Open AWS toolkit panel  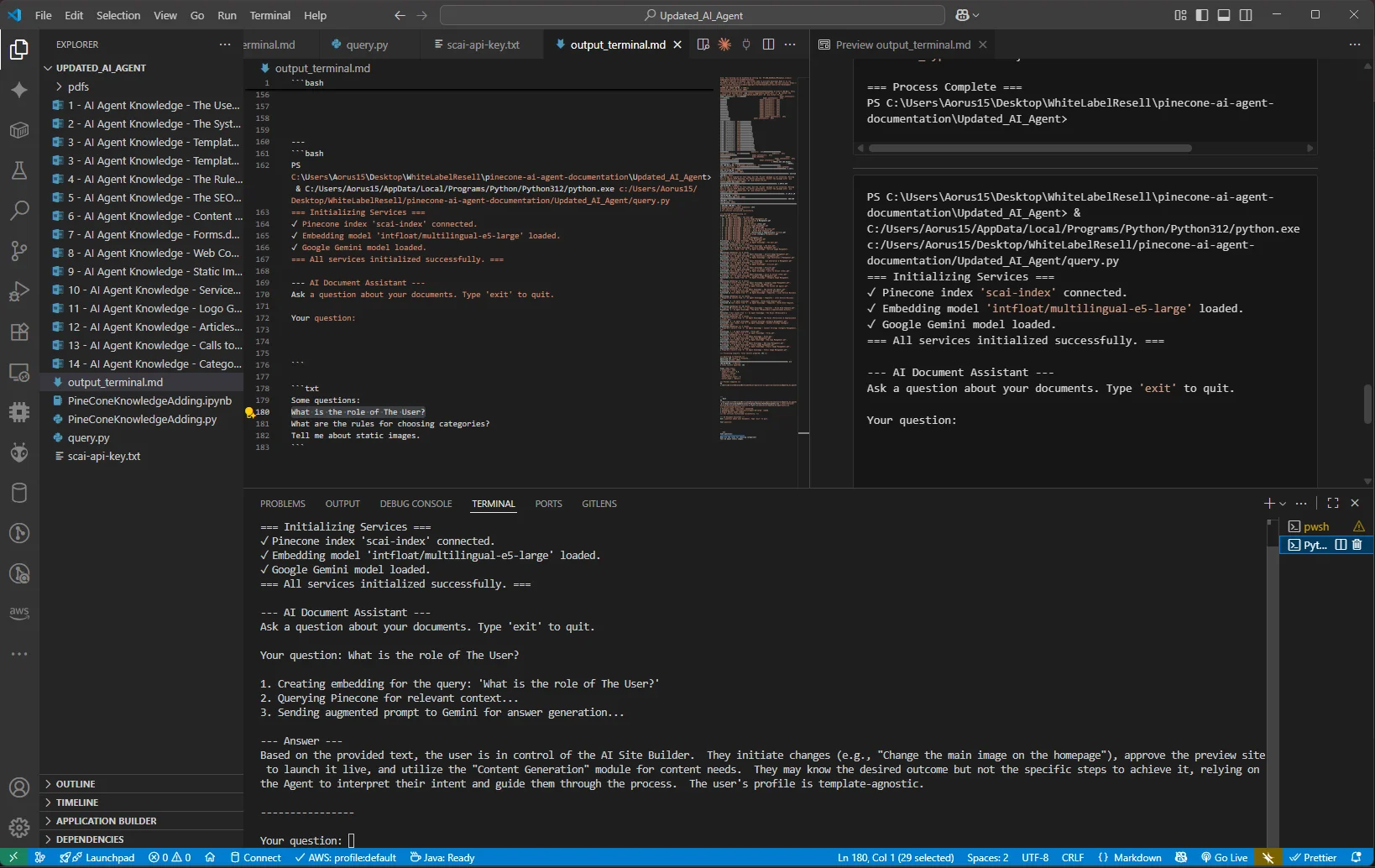19,613
